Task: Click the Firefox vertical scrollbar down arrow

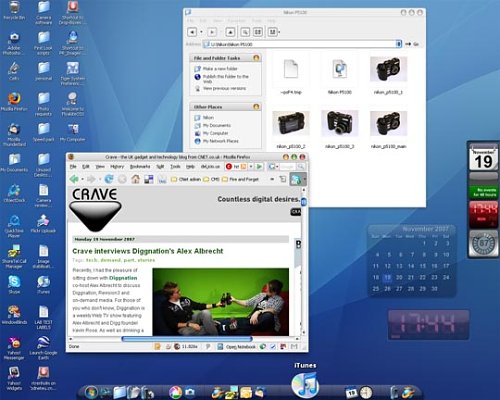Action: pos(304,332)
